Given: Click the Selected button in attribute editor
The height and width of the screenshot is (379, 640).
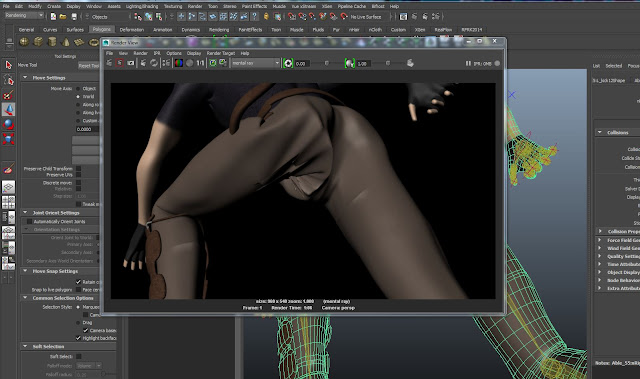Looking at the screenshot, I should click(613, 66).
